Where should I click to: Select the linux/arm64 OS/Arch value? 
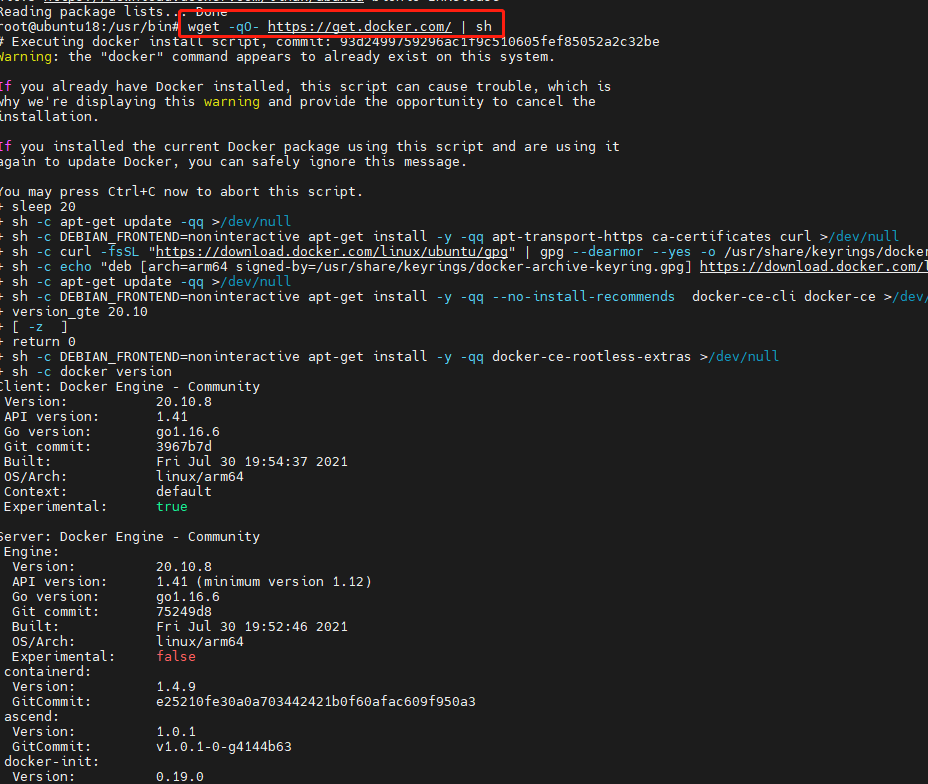click(196, 476)
